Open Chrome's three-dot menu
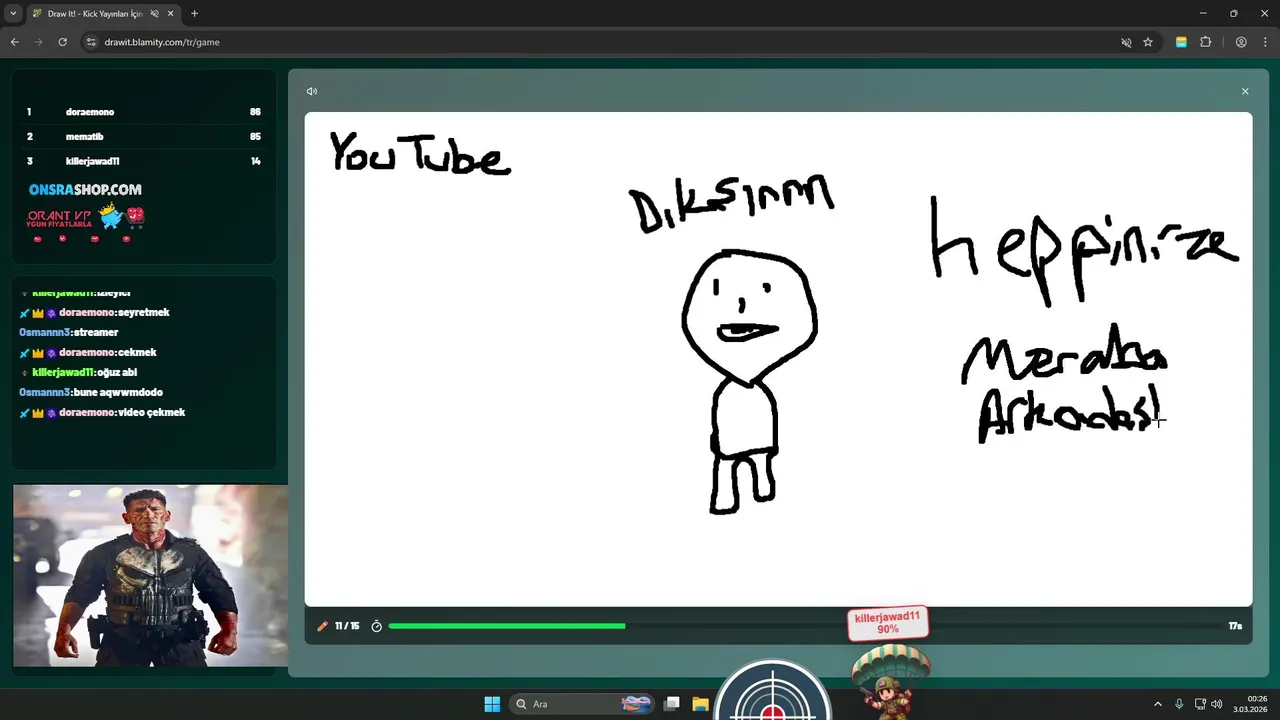This screenshot has width=1280, height=720. click(x=1265, y=42)
